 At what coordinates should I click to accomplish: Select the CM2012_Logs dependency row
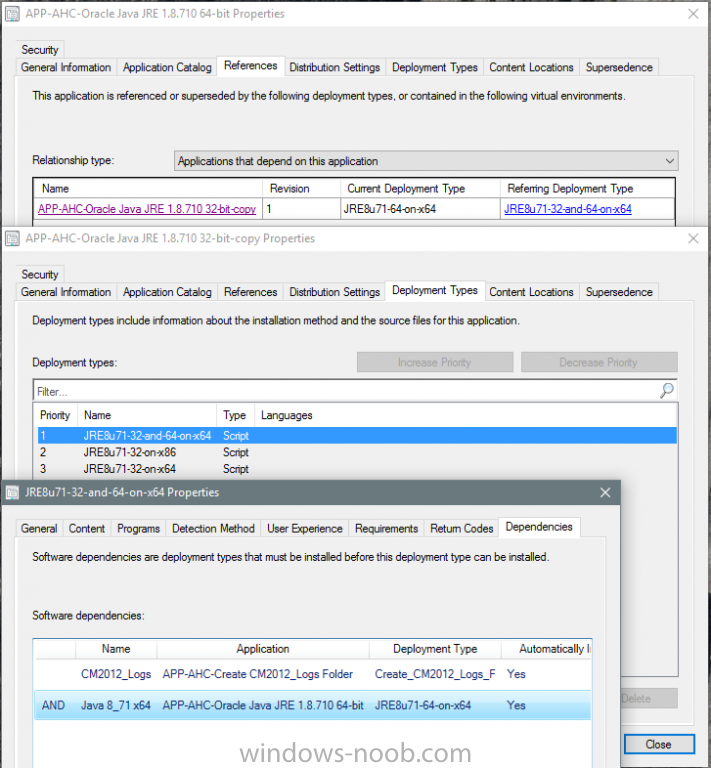click(312, 674)
